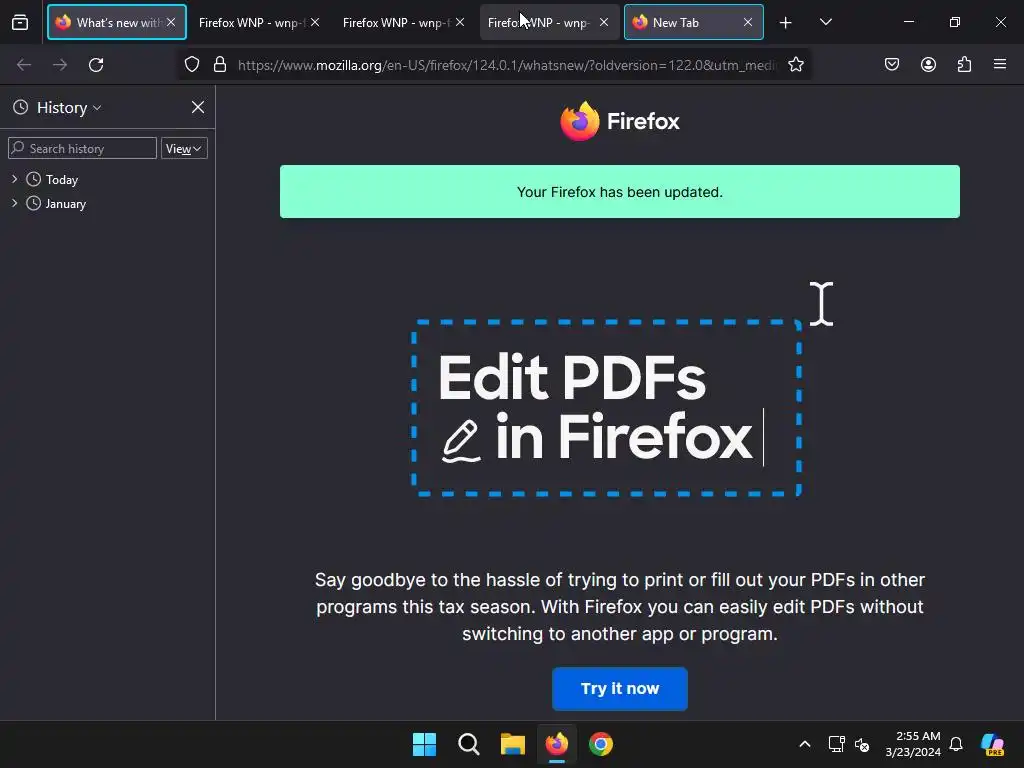Close the New Tab tab
The image size is (1024, 768).
pyautogui.click(x=748, y=22)
